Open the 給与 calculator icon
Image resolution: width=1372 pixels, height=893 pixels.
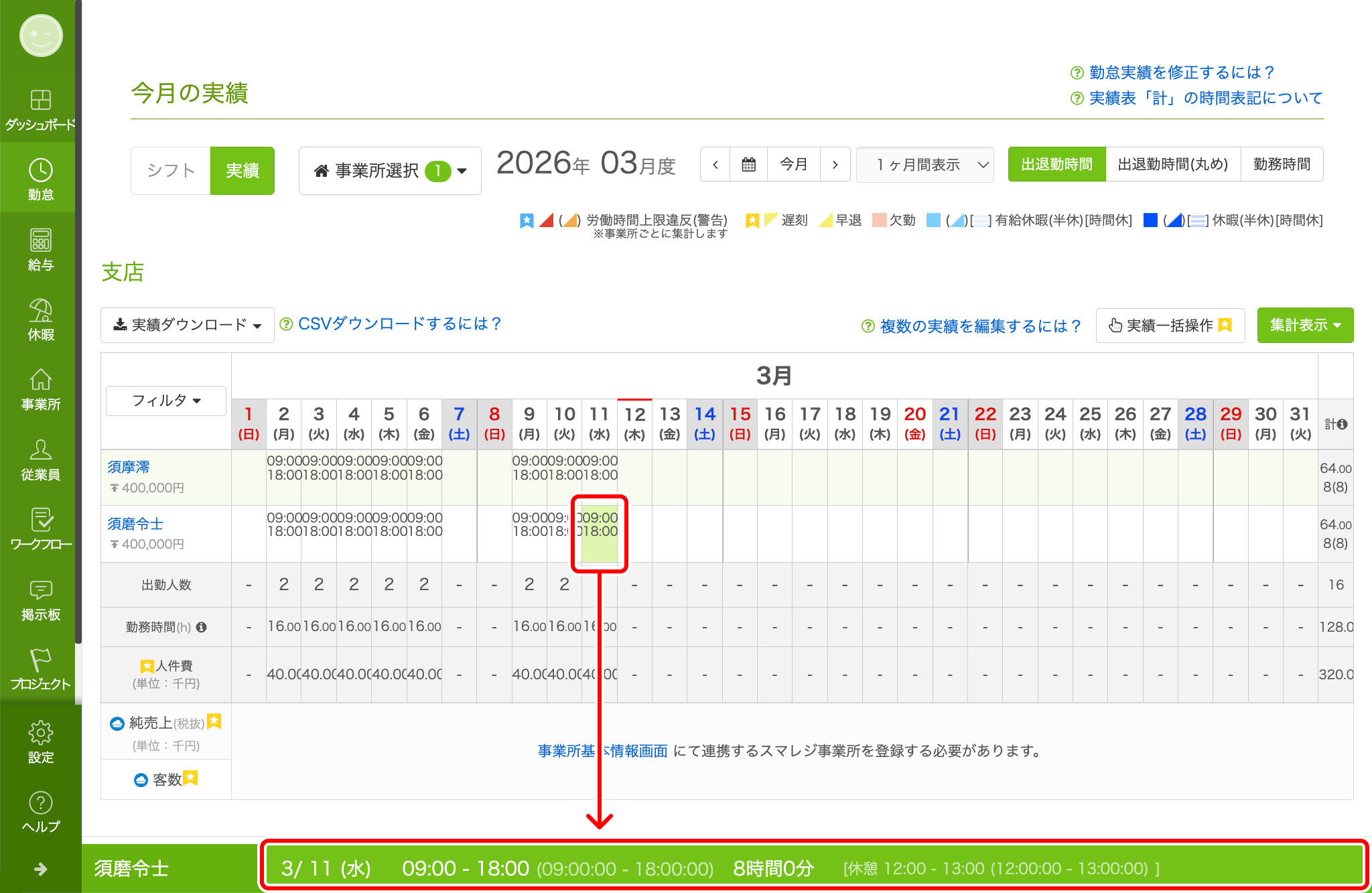tap(40, 241)
